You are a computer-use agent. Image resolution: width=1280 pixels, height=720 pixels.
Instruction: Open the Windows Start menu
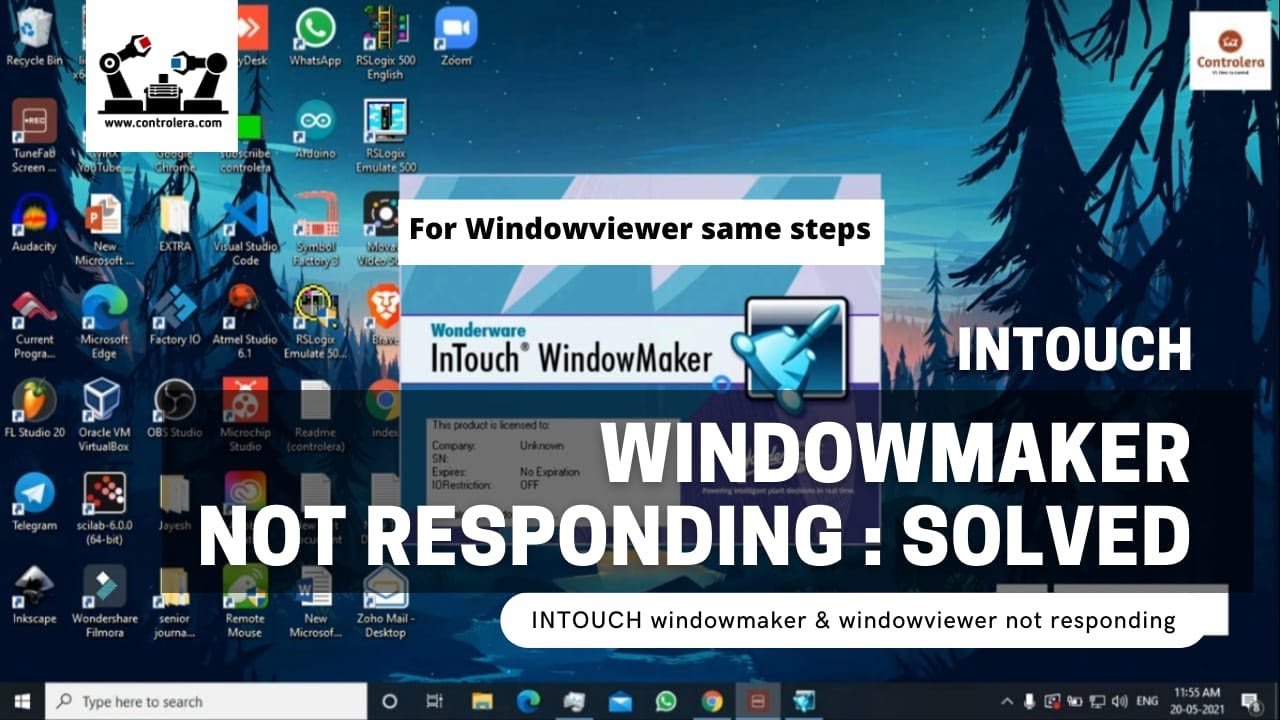tap(22, 701)
